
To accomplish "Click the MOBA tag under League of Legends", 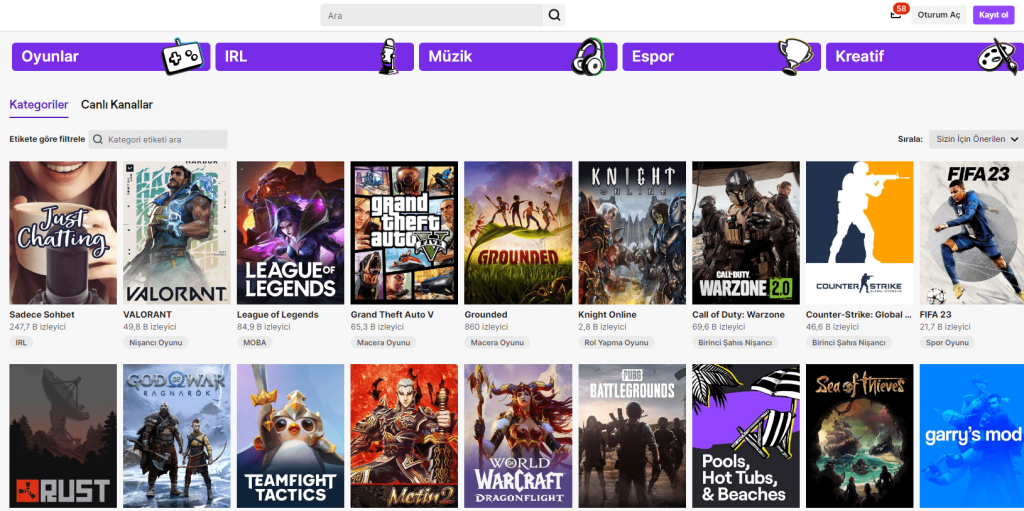I will pos(255,342).
